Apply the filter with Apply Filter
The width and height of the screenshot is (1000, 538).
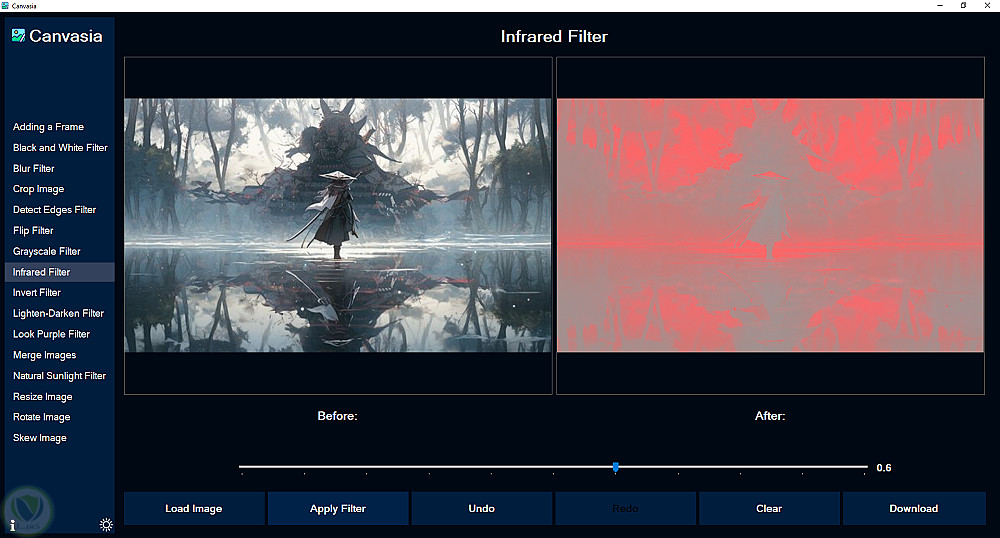[x=338, y=508]
